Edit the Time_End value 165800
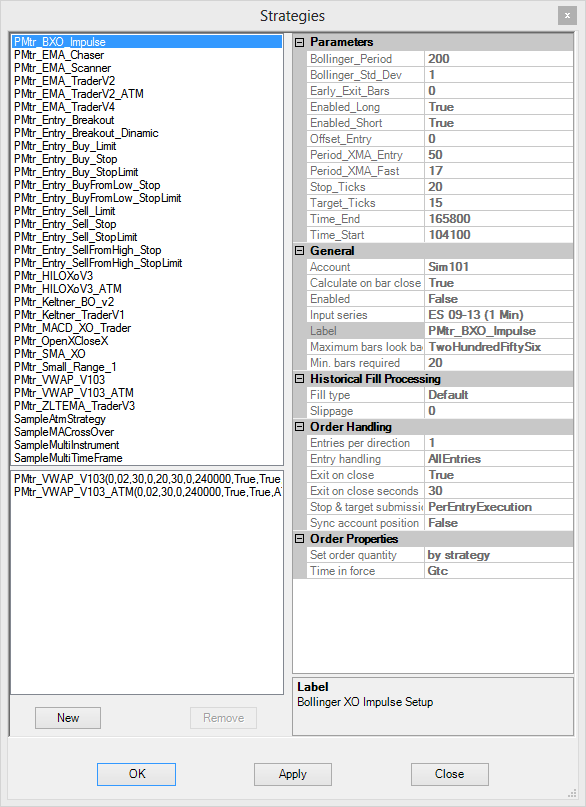The height and width of the screenshot is (807, 586). [499, 218]
